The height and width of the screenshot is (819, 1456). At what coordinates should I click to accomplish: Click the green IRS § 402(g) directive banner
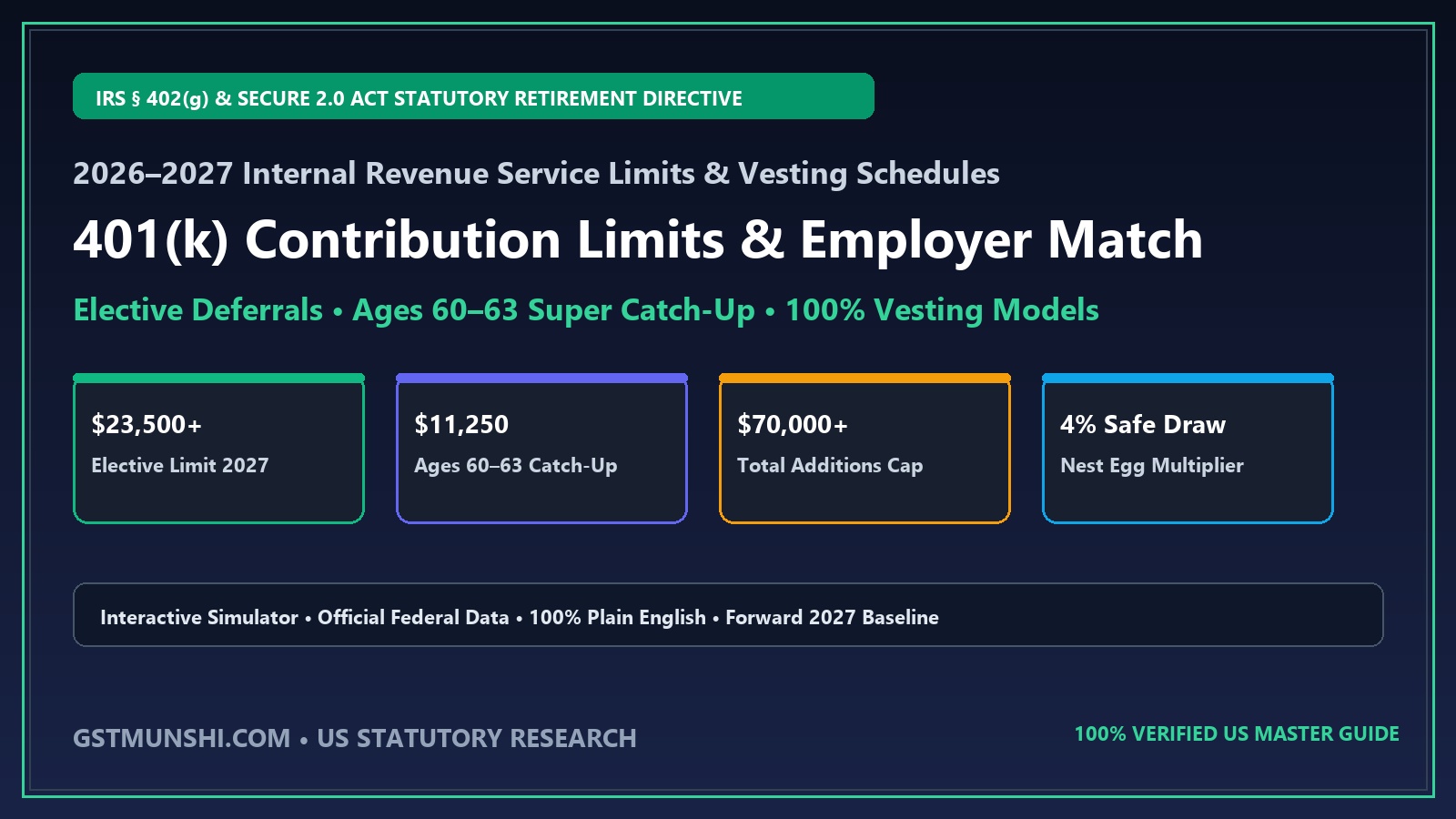point(473,96)
